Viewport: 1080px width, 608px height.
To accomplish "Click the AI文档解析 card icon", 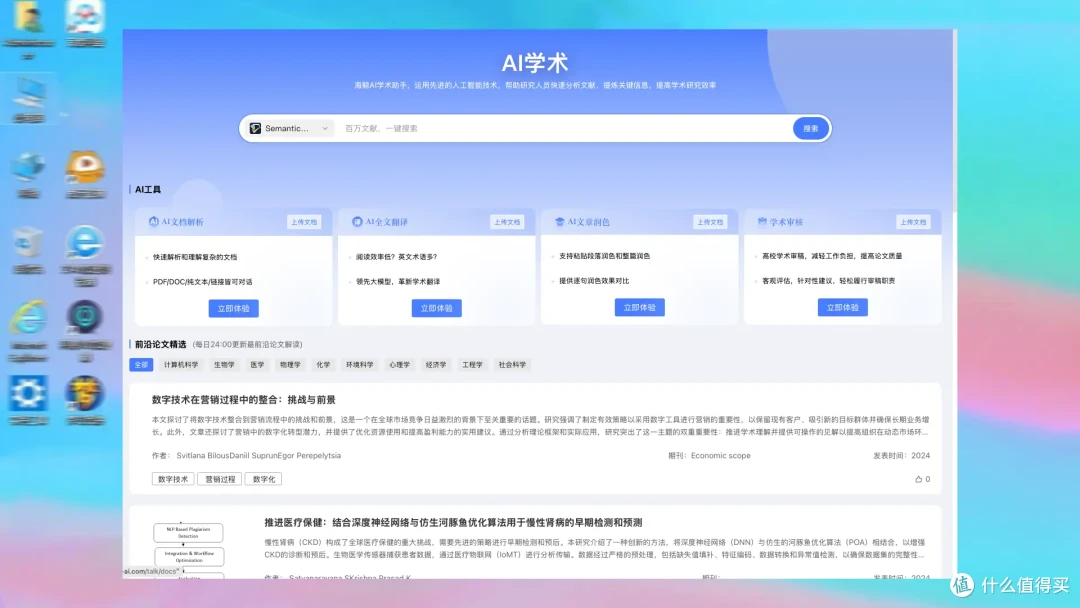I will 154,222.
